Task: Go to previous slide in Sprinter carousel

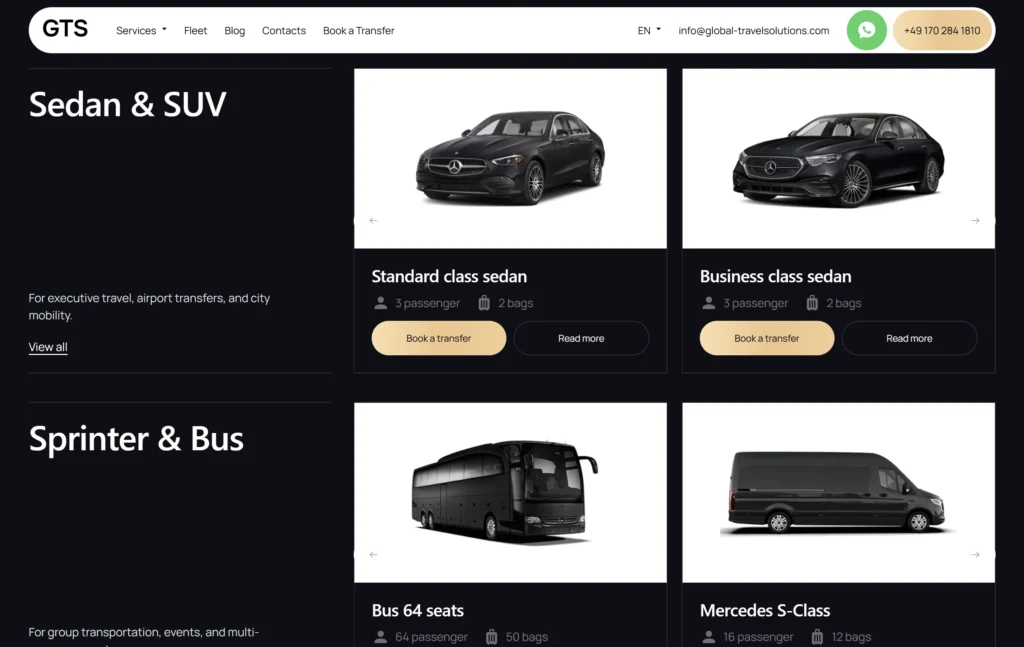Action: [374, 555]
